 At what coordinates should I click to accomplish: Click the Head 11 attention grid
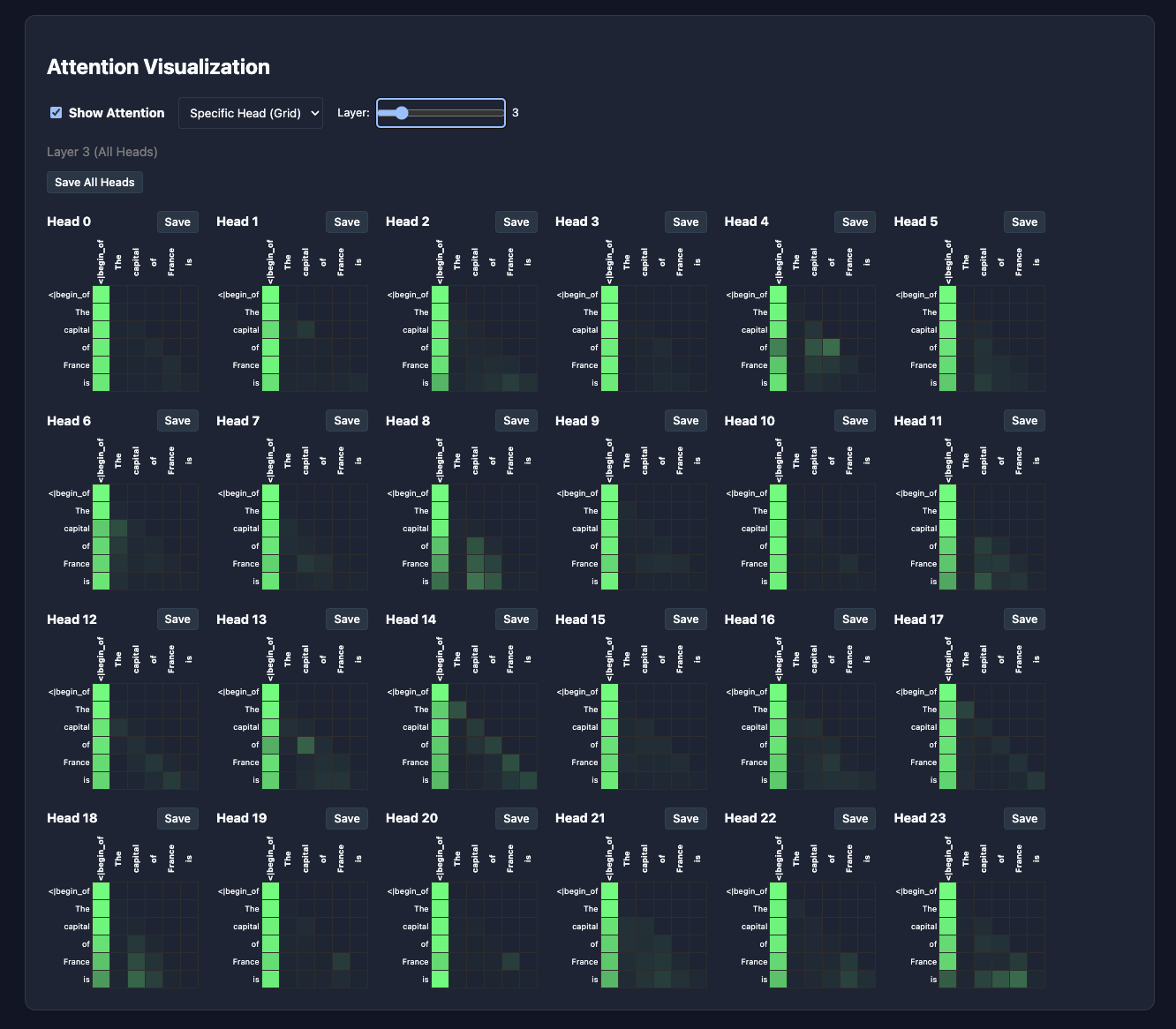point(992,537)
